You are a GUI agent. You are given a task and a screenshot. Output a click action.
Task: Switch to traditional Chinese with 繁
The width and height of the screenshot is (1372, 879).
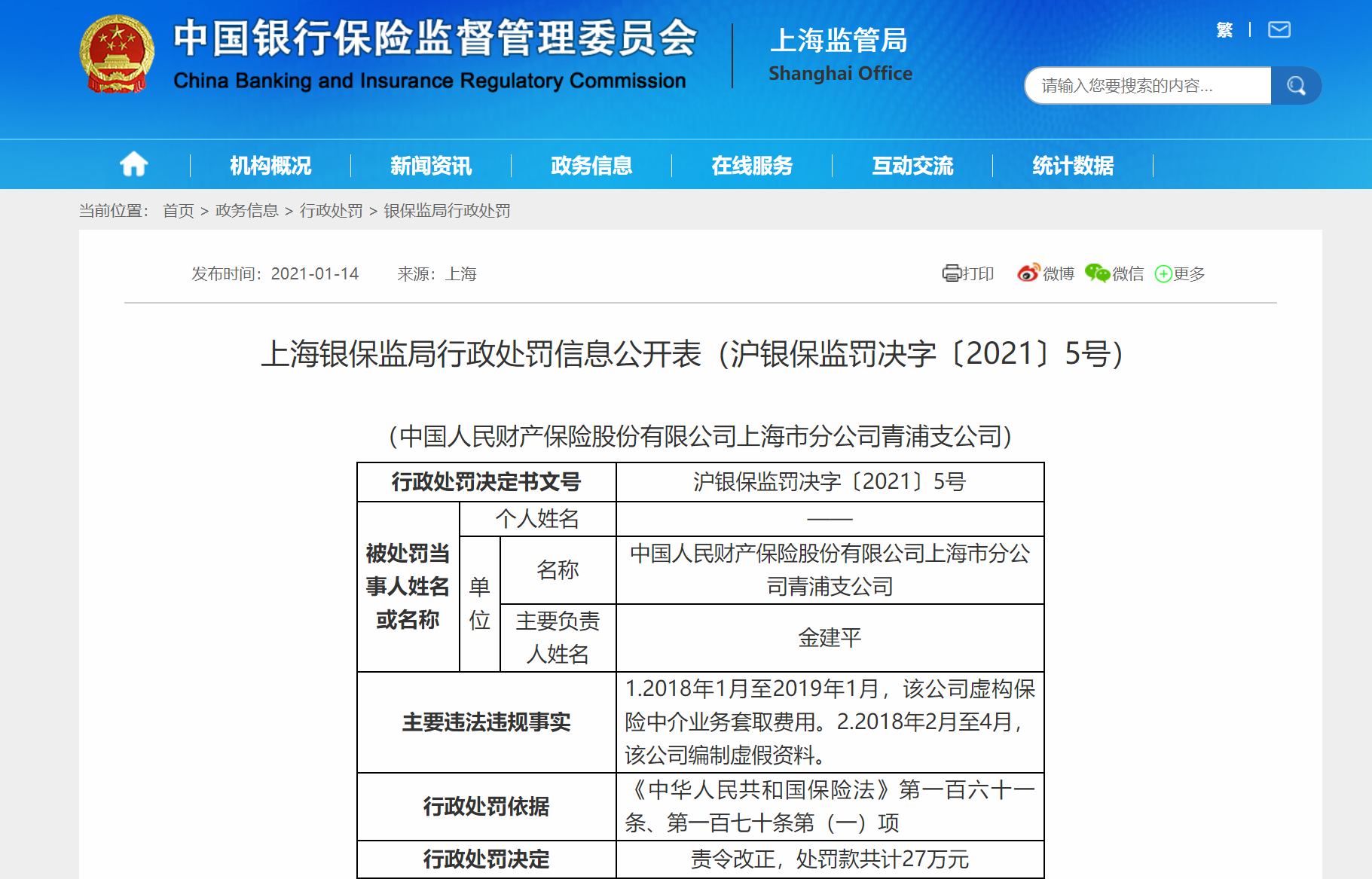(1224, 29)
